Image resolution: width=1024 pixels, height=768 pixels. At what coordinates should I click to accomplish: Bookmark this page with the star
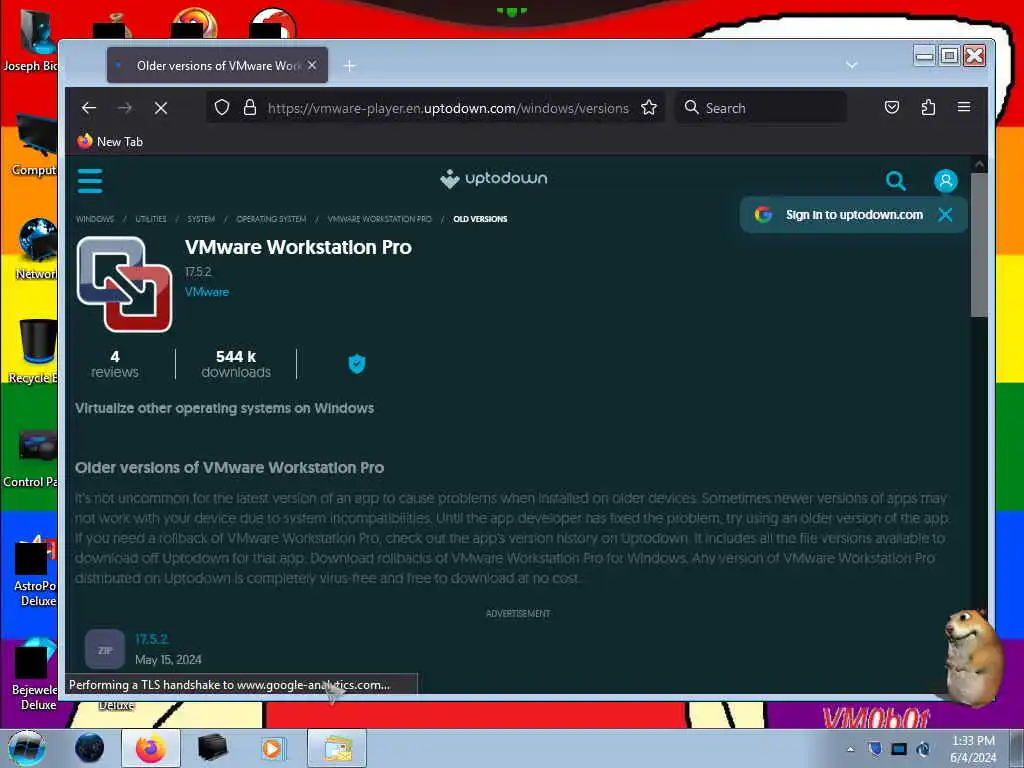coord(648,107)
